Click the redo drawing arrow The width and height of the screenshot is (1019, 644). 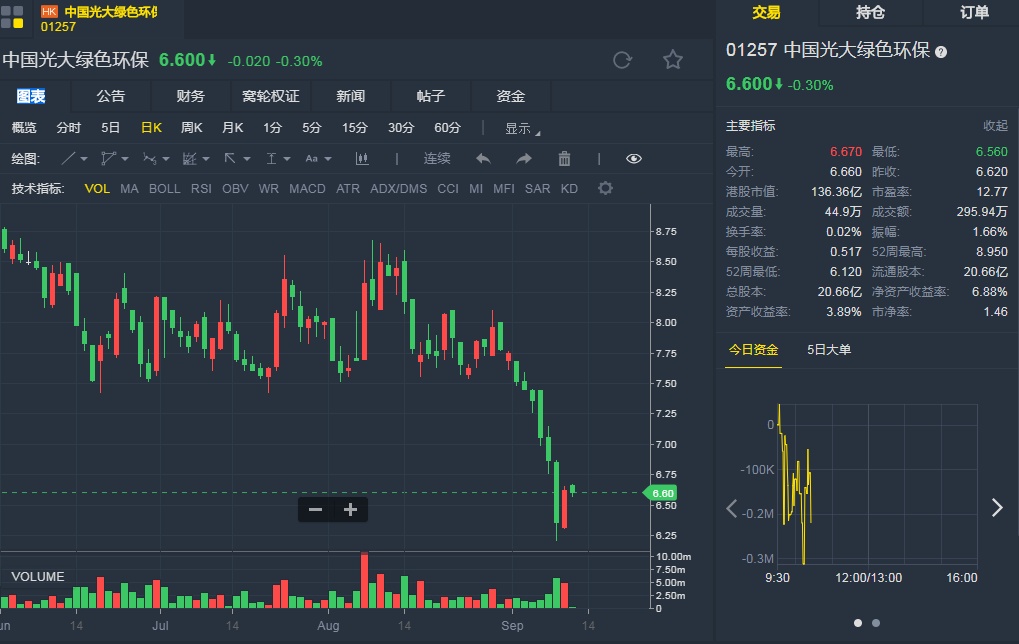[x=524, y=158]
